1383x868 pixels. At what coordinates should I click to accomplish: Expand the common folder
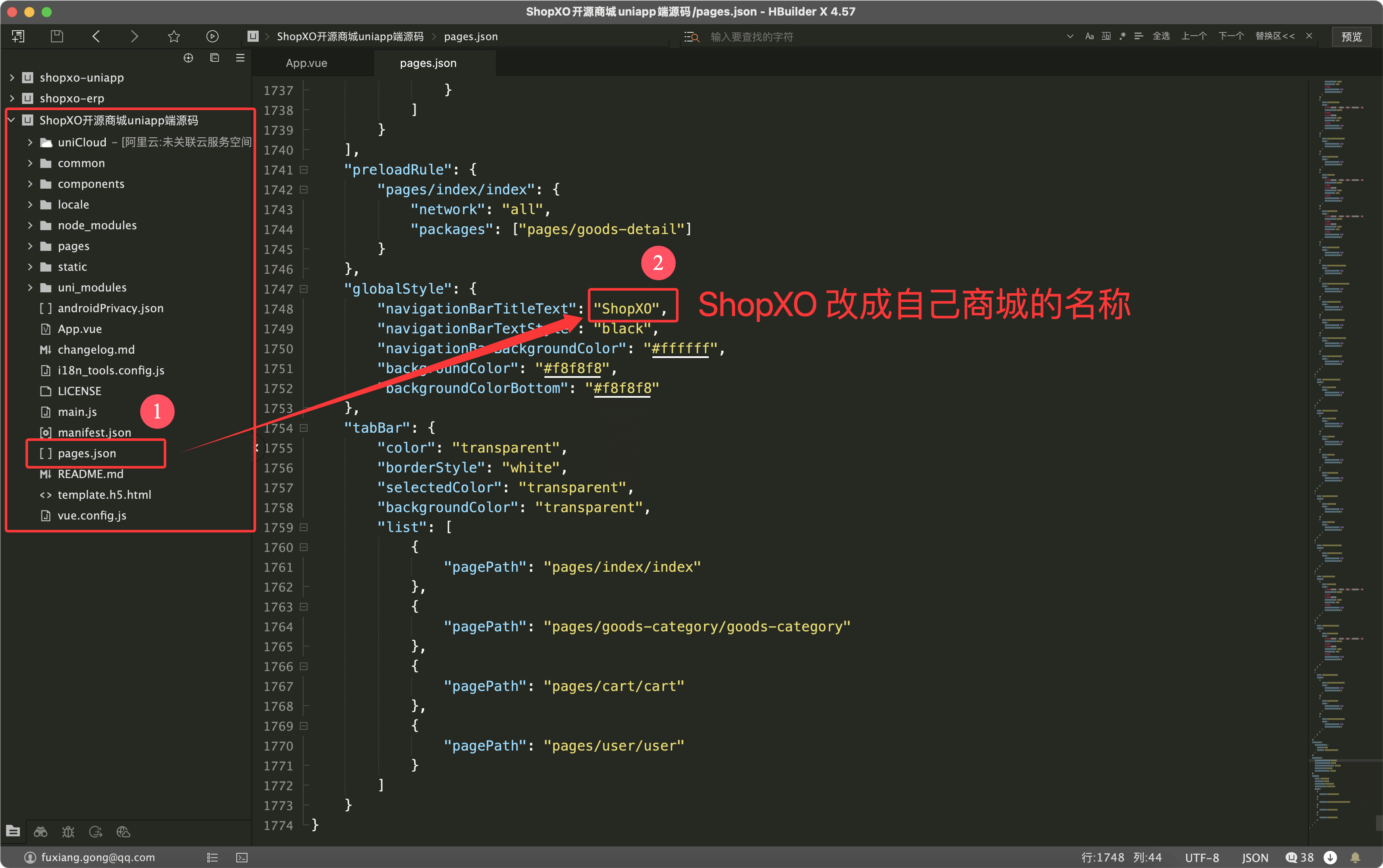(30, 163)
